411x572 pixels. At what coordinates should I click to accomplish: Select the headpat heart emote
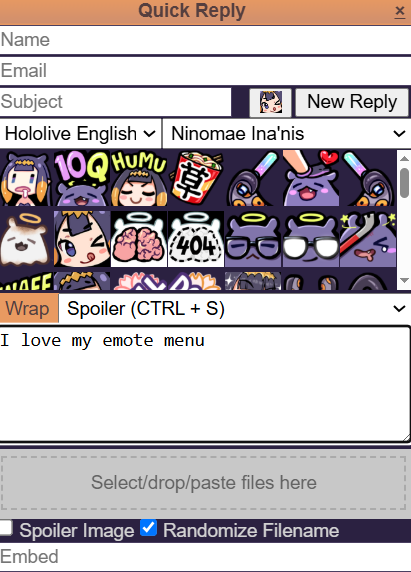tap(310, 178)
